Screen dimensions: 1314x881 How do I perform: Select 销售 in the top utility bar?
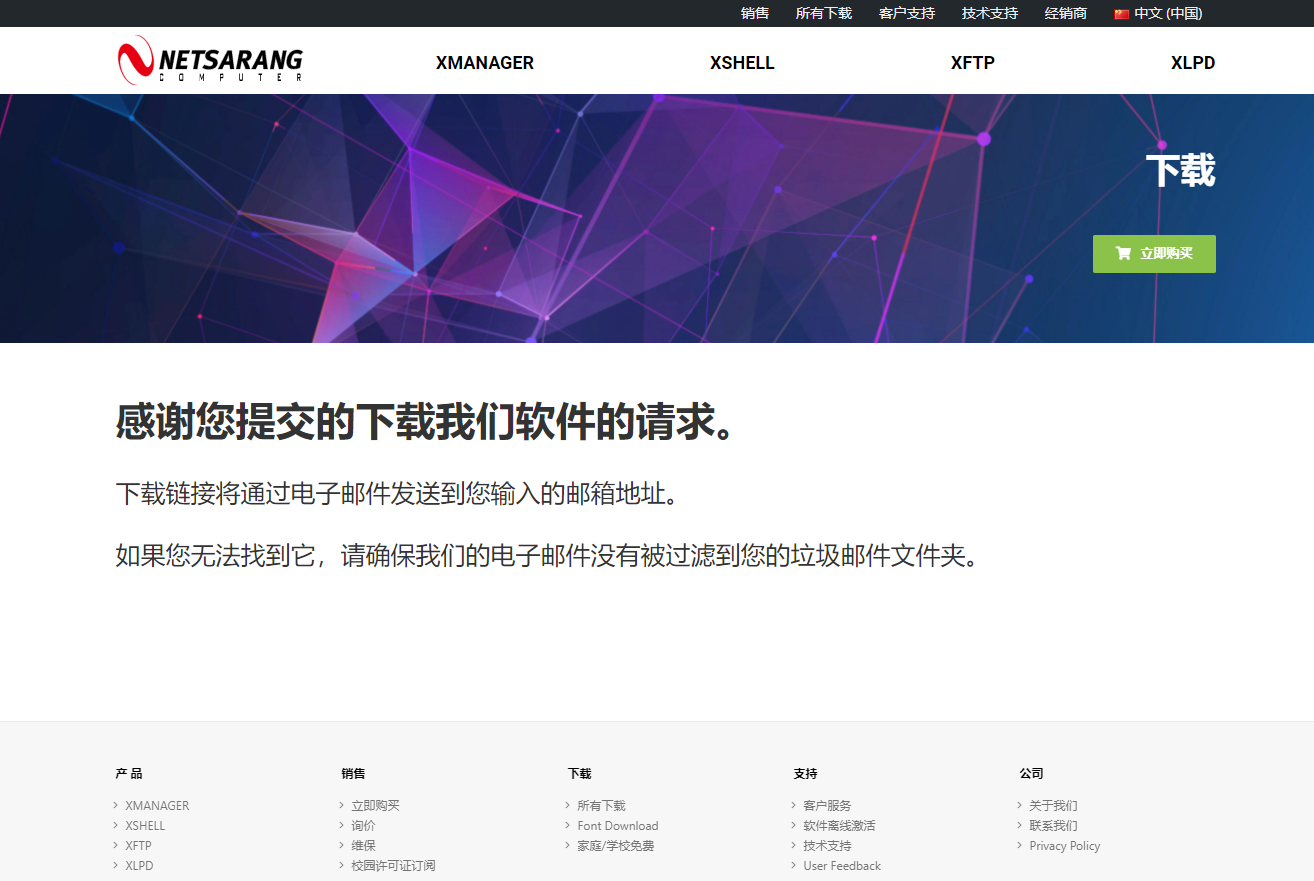[x=754, y=13]
